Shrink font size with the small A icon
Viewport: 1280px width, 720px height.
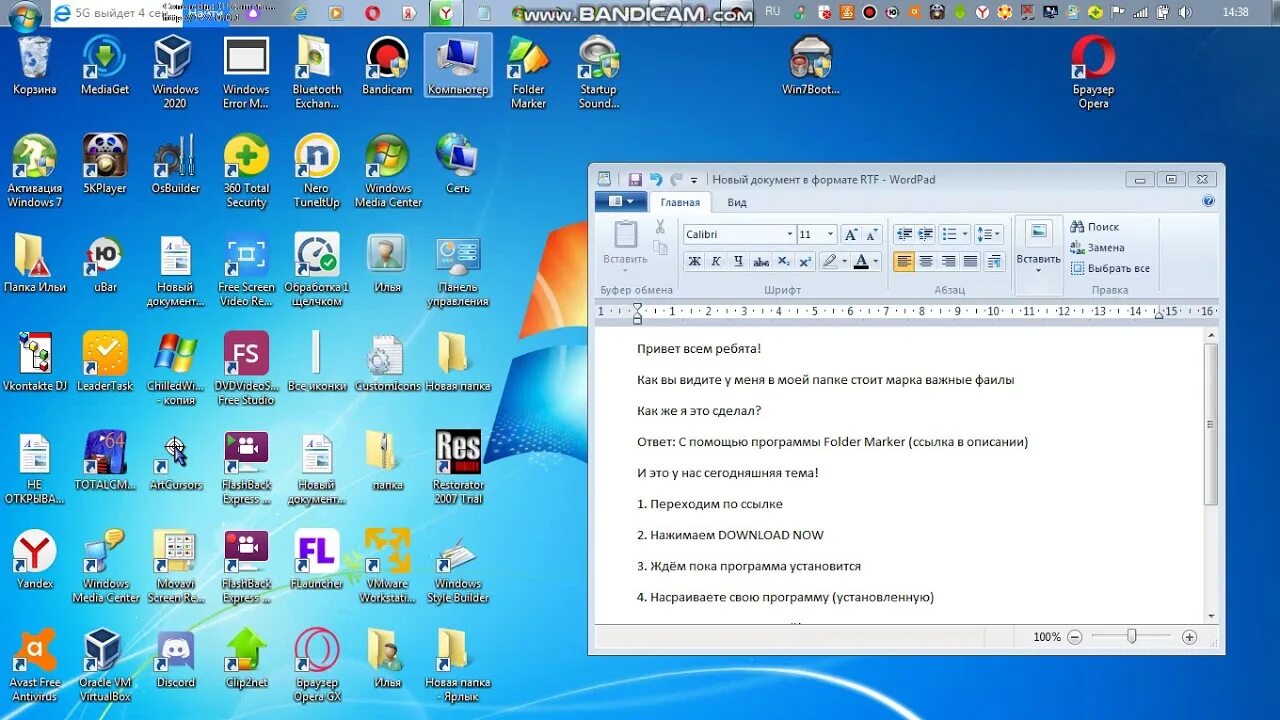coord(870,234)
